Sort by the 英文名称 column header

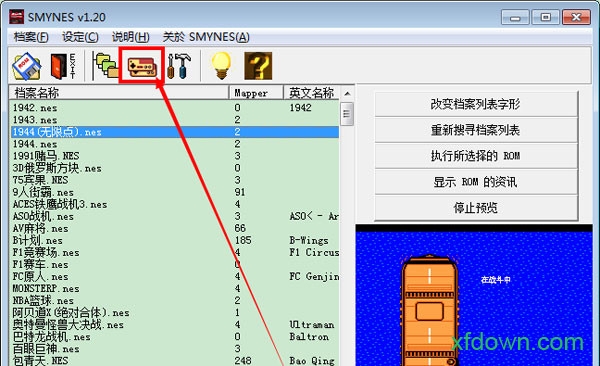[x=311, y=93]
